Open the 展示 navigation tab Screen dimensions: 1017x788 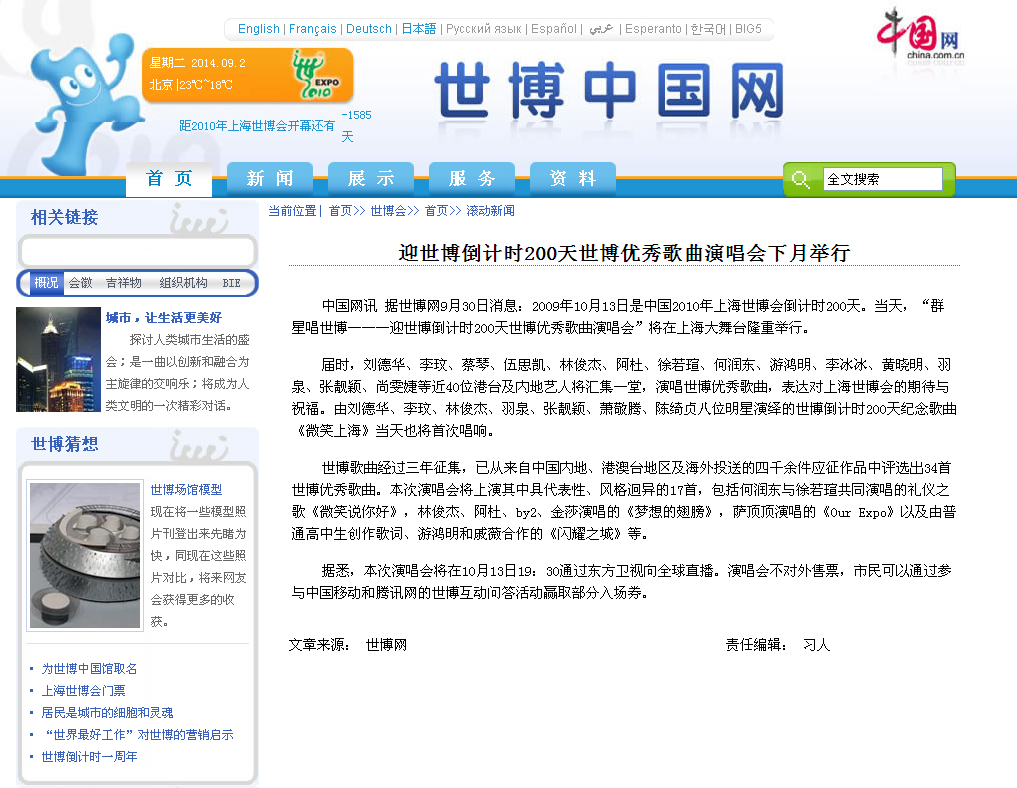pyautogui.click(x=371, y=179)
